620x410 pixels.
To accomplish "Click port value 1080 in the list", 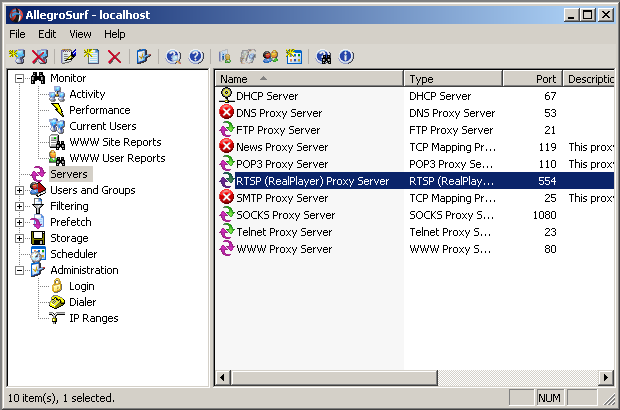I will [544, 215].
